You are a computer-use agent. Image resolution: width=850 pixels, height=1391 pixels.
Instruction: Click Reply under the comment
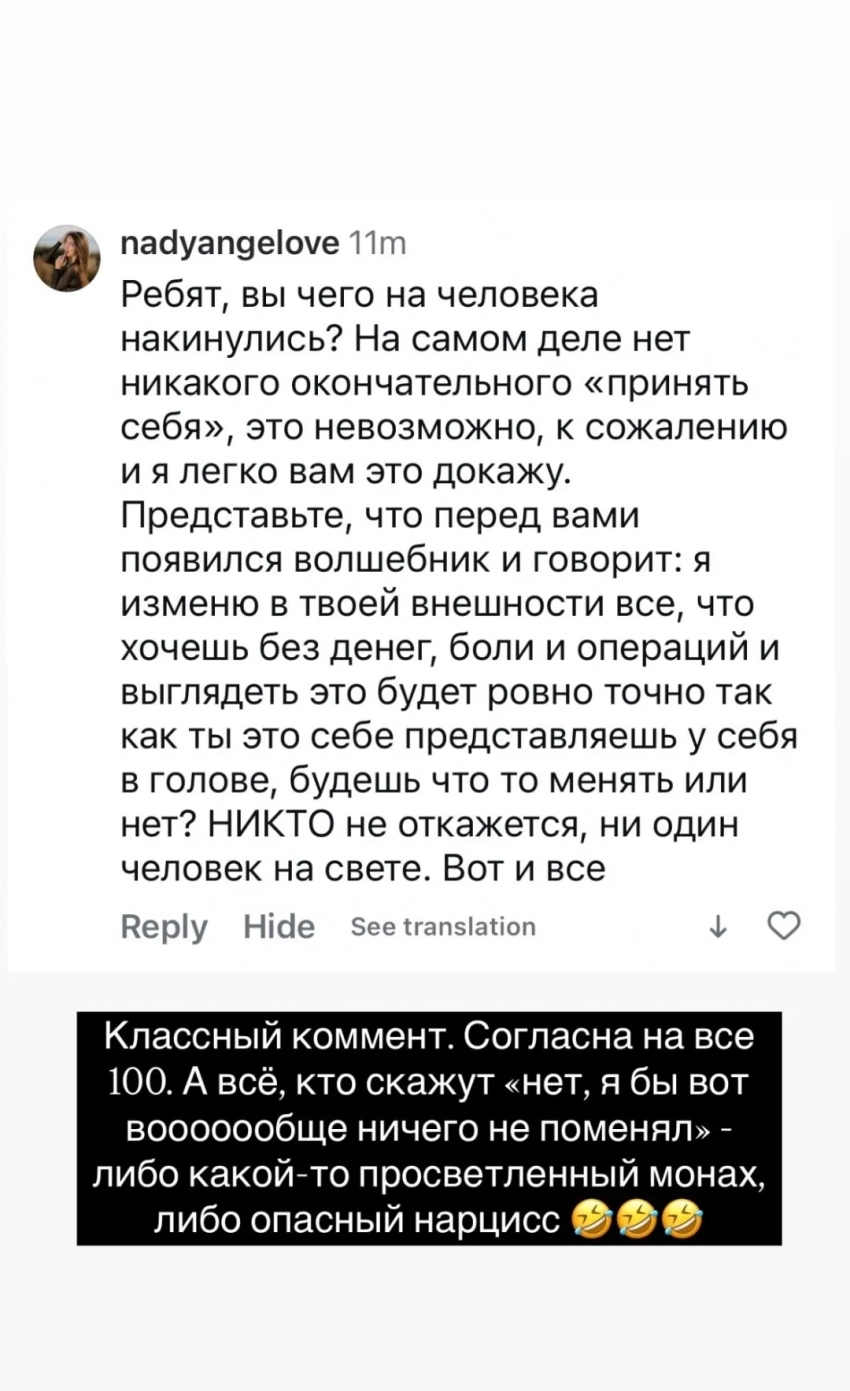click(x=163, y=927)
